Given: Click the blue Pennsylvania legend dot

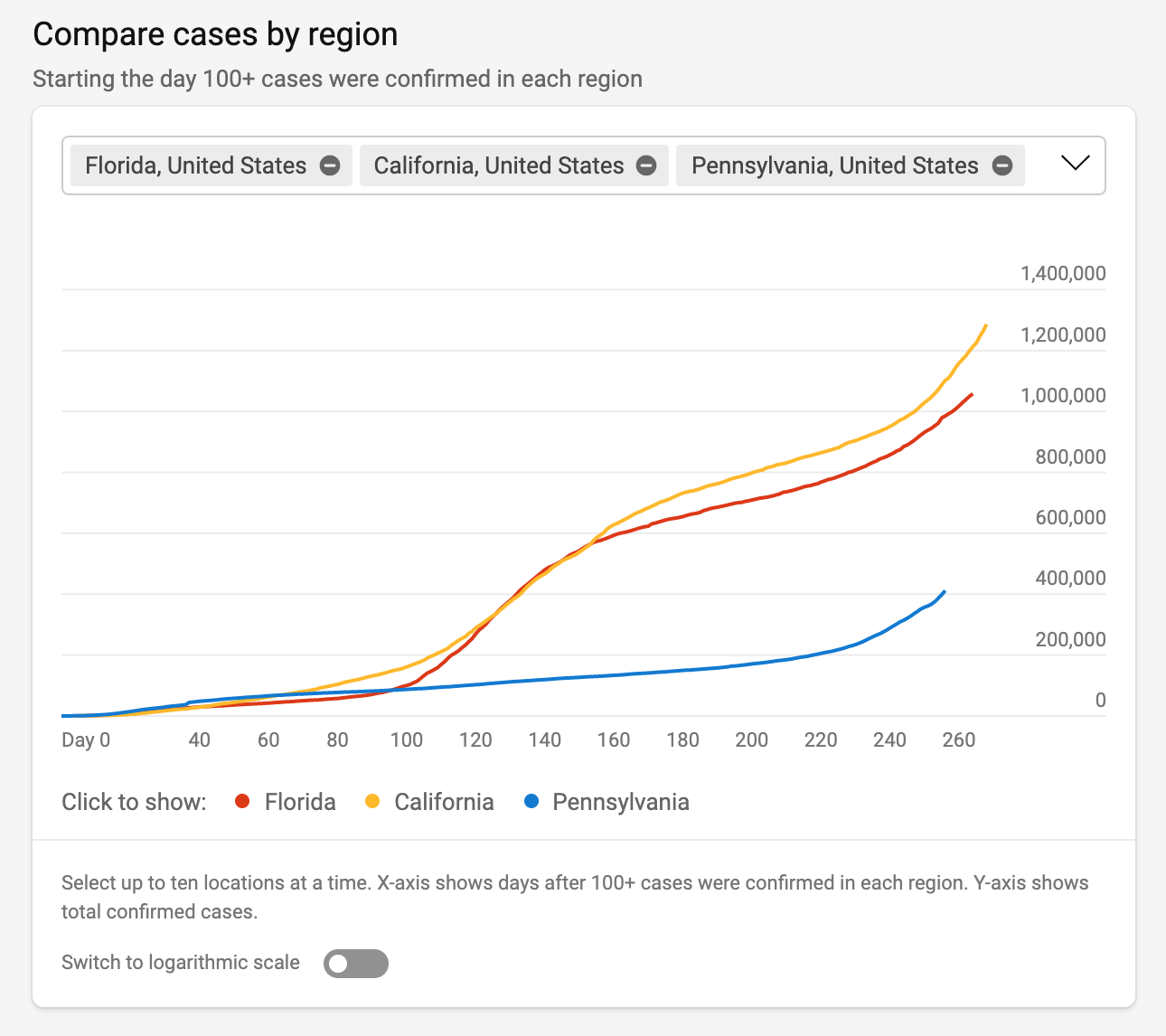Looking at the screenshot, I should coord(531,802).
